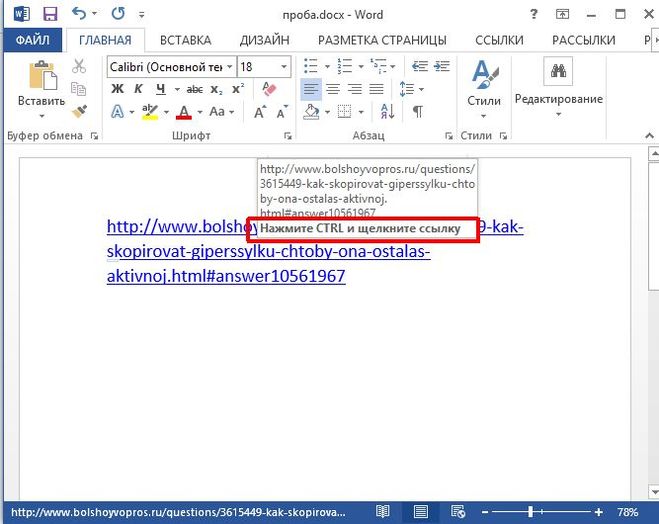Screen dimensions: 659x524
Task: Select the Format Painter brush icon
Action: click(x=80, y=111)
